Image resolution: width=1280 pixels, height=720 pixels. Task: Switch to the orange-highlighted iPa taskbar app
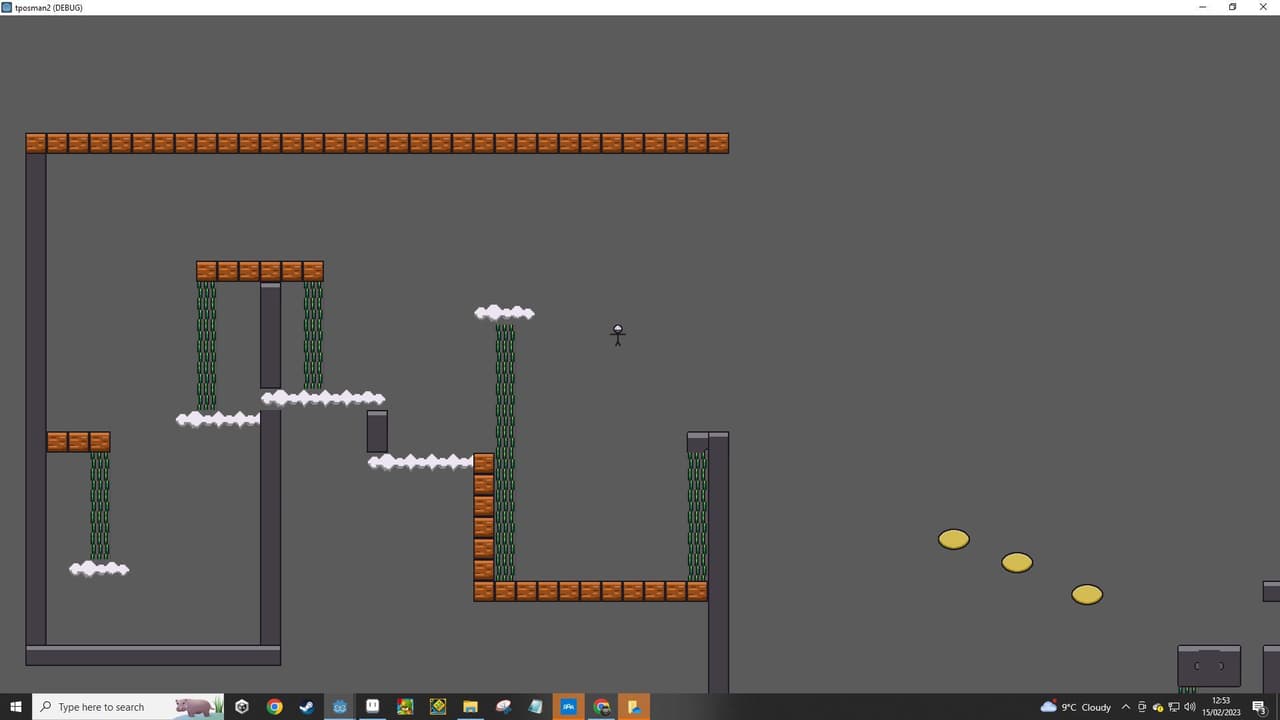coord(568,707)
